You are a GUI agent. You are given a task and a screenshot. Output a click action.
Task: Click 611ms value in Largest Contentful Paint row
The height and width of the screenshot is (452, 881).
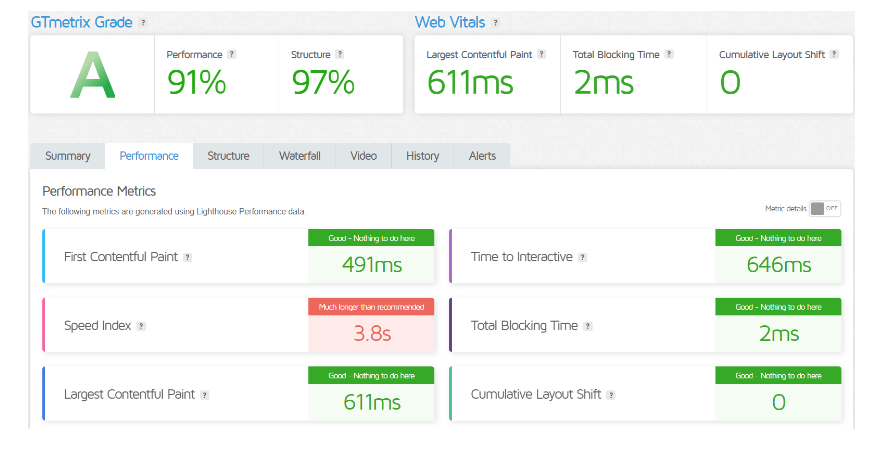point(372,403)
